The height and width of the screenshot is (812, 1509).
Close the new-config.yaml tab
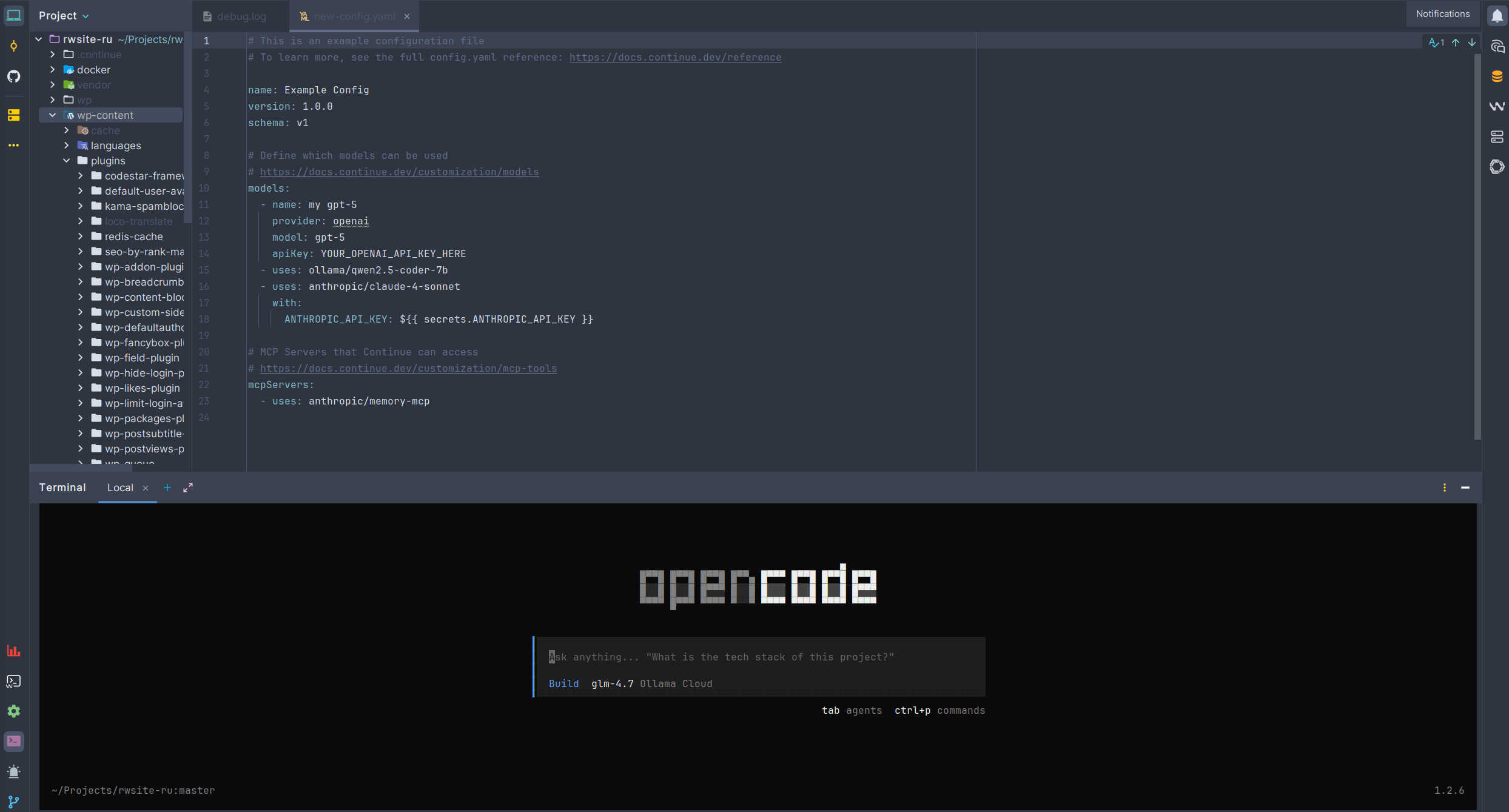click(407, 16)
